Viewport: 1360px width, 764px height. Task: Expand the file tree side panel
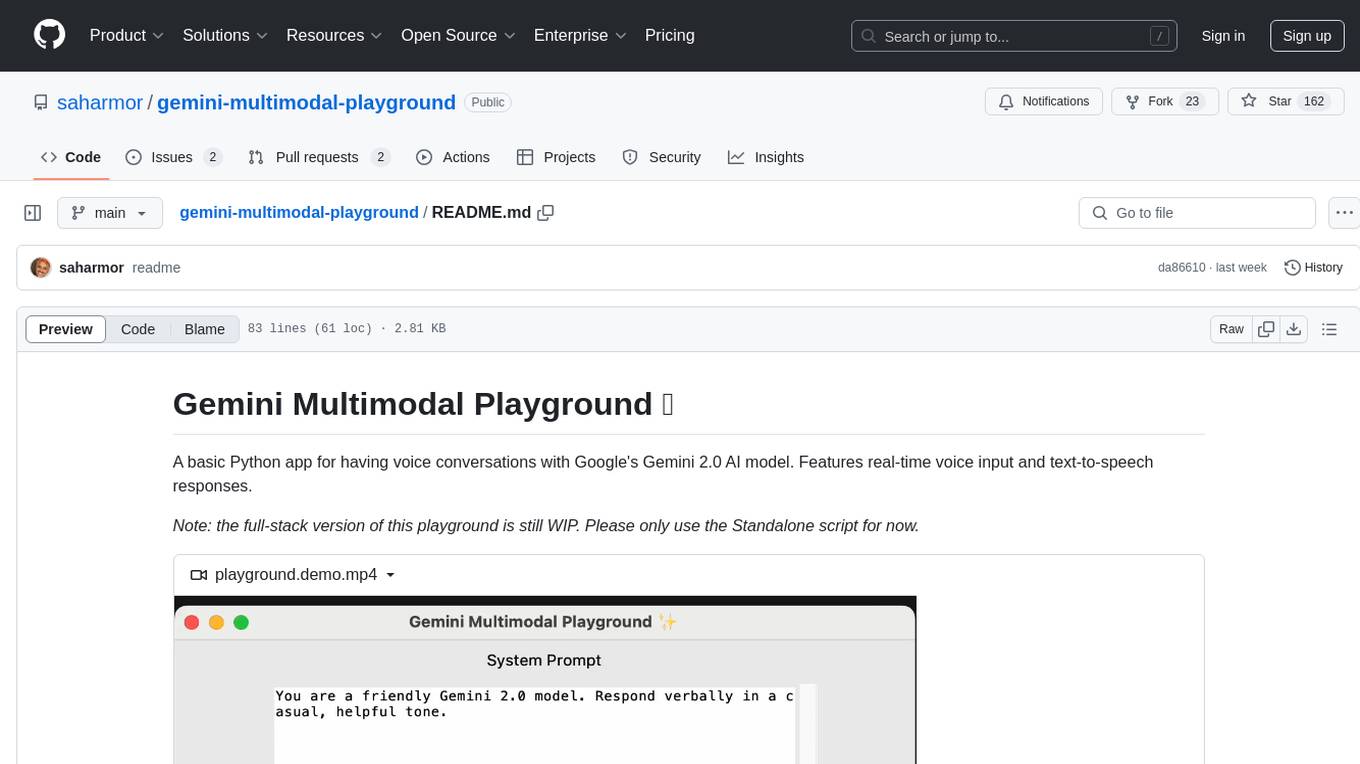[33, 213]
